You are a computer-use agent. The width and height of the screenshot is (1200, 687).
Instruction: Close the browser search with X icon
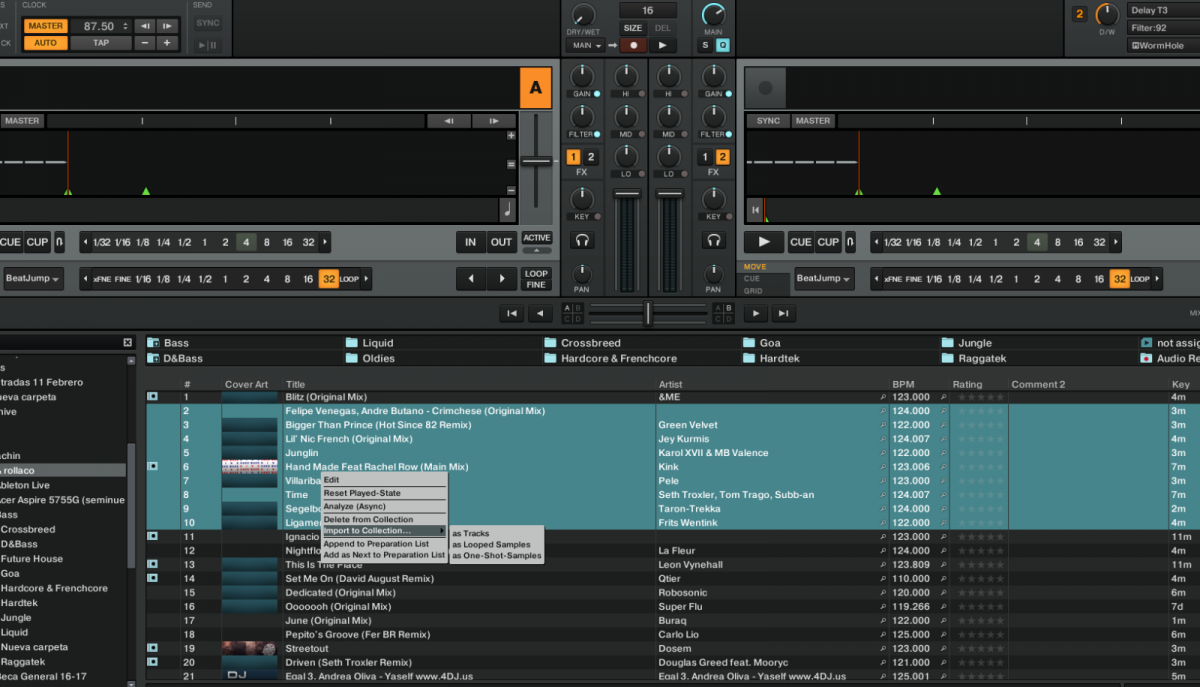(127, 343)
